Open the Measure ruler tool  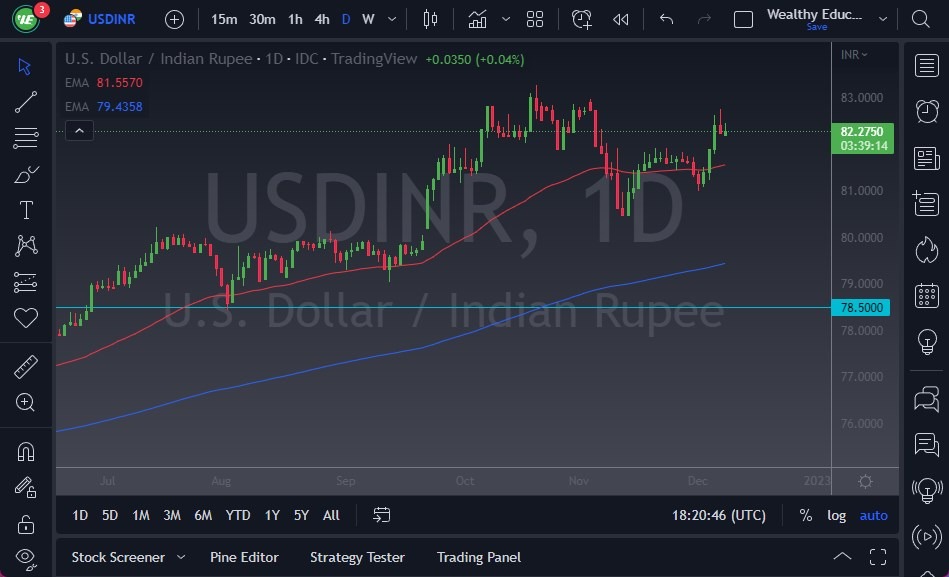point(25,366)
